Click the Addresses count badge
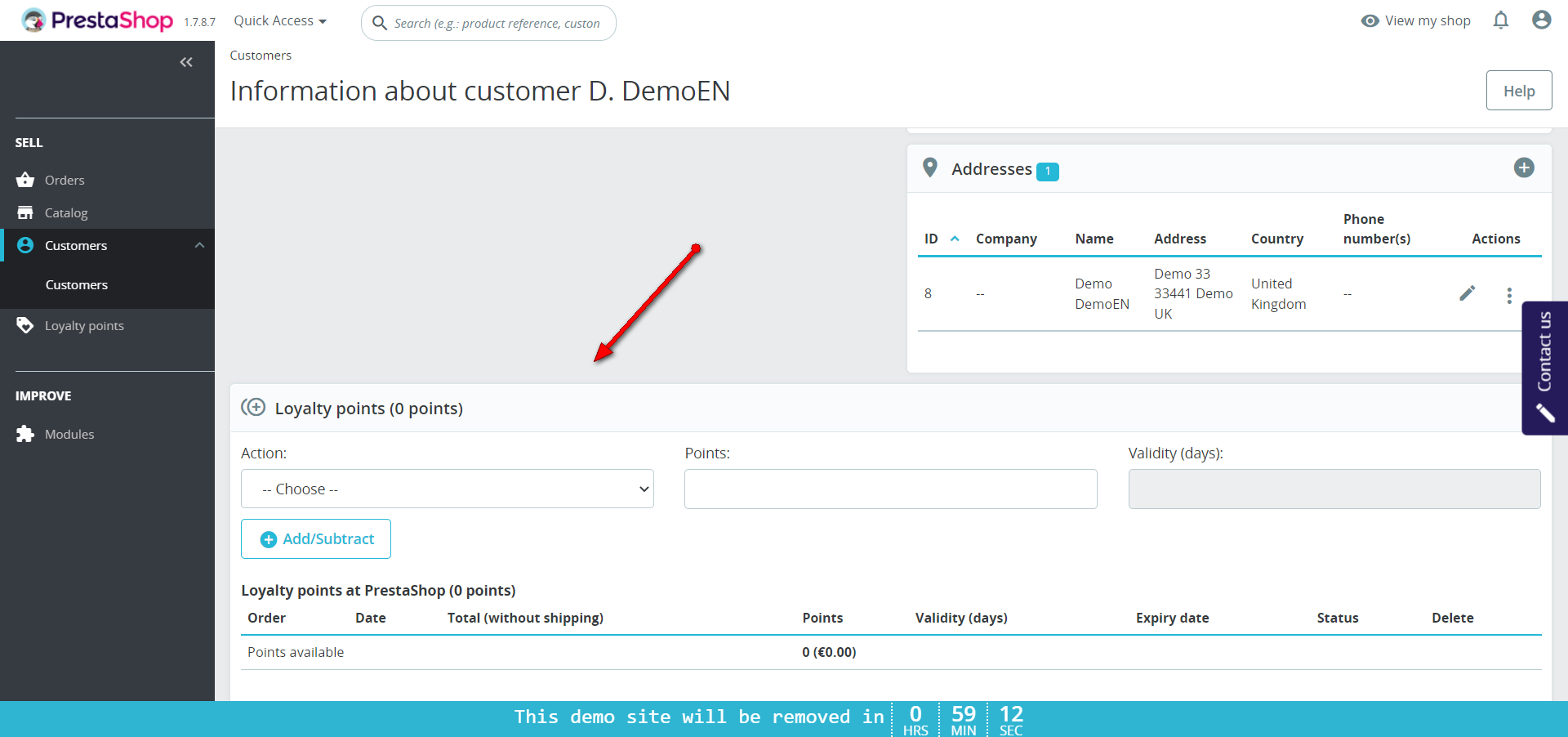Screen dimensions: 1568x737 click(x=1048, y=172)
